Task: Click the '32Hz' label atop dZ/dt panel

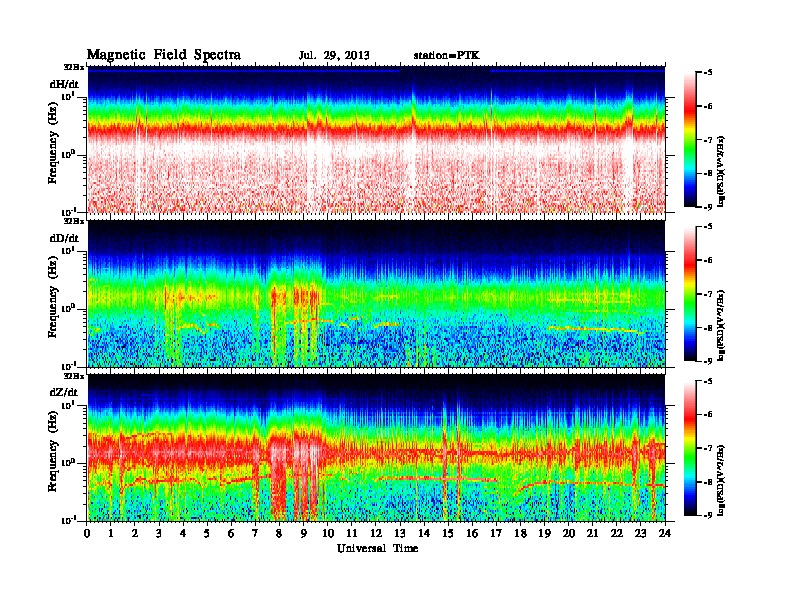Action: point(74,376)
